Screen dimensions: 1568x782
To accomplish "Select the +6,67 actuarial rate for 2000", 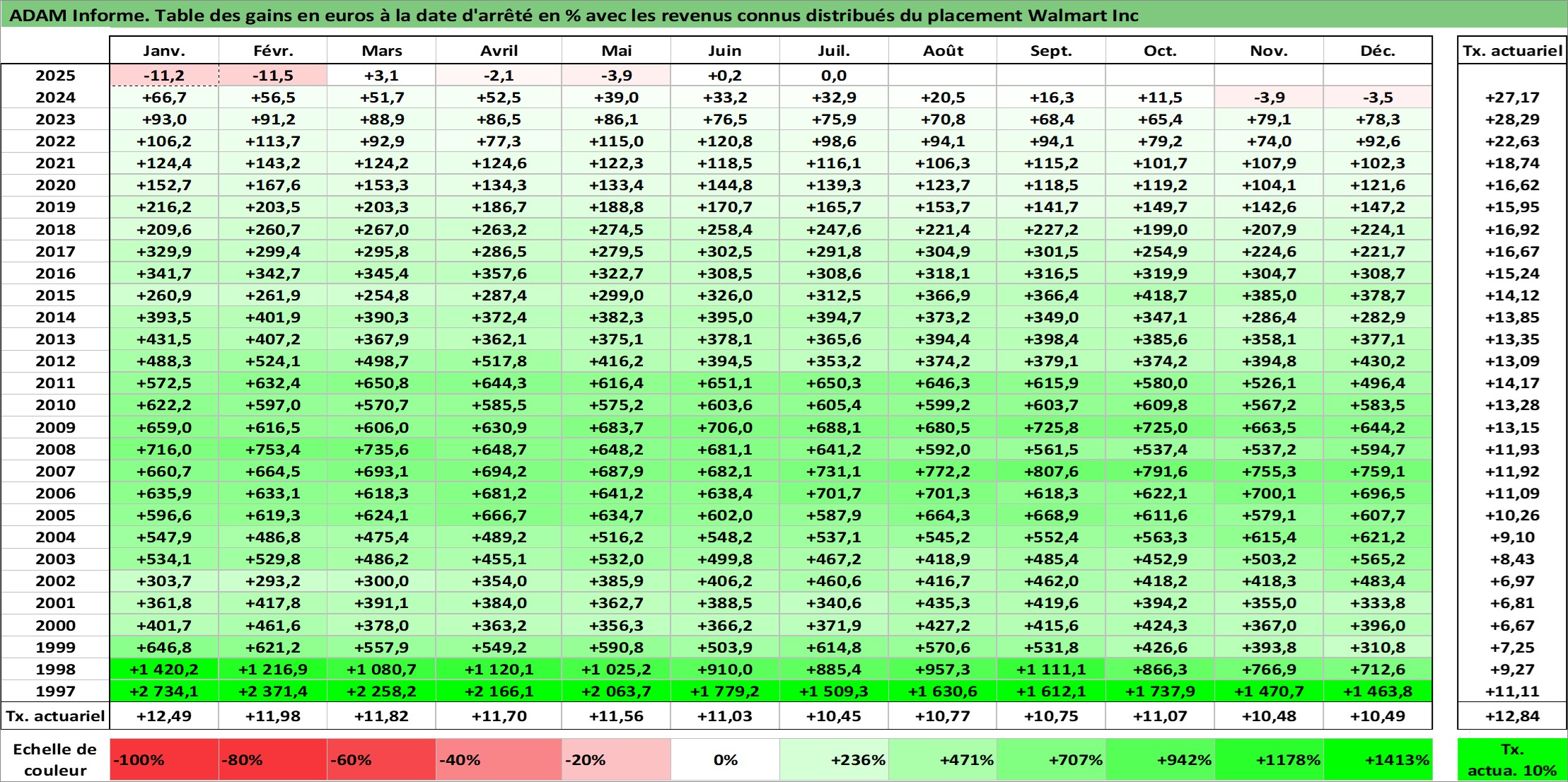I will pos(1512,626).
